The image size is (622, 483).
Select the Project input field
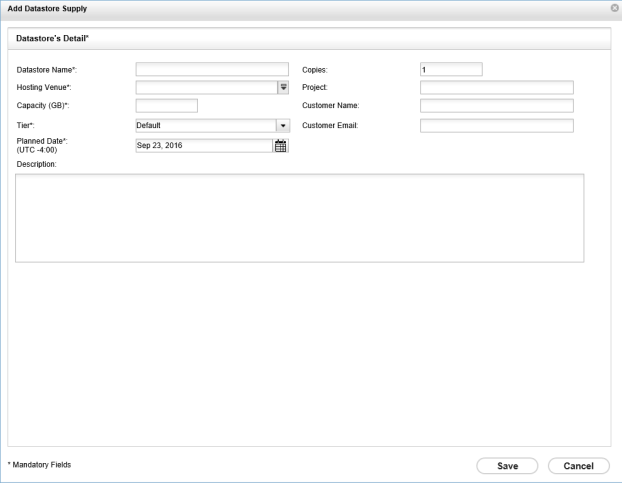(x=496, y=87)
